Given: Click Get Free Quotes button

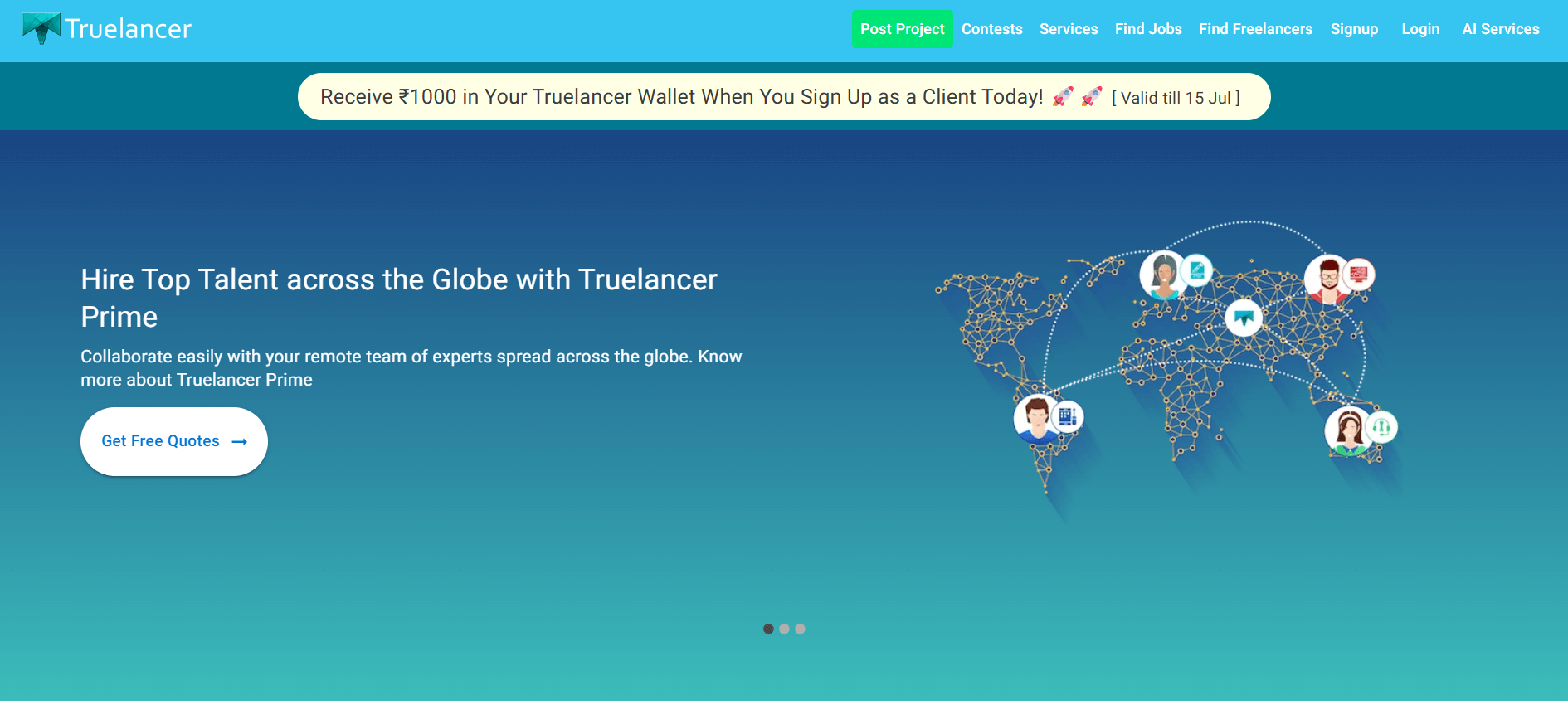Looking at the screenshot, I should coord(174,441).
